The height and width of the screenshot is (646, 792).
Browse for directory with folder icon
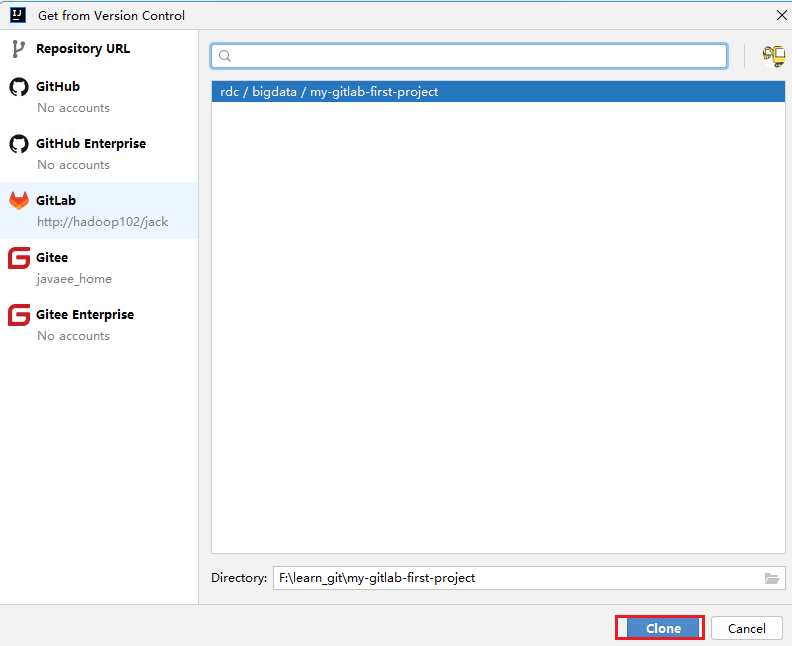coord(772,578)
